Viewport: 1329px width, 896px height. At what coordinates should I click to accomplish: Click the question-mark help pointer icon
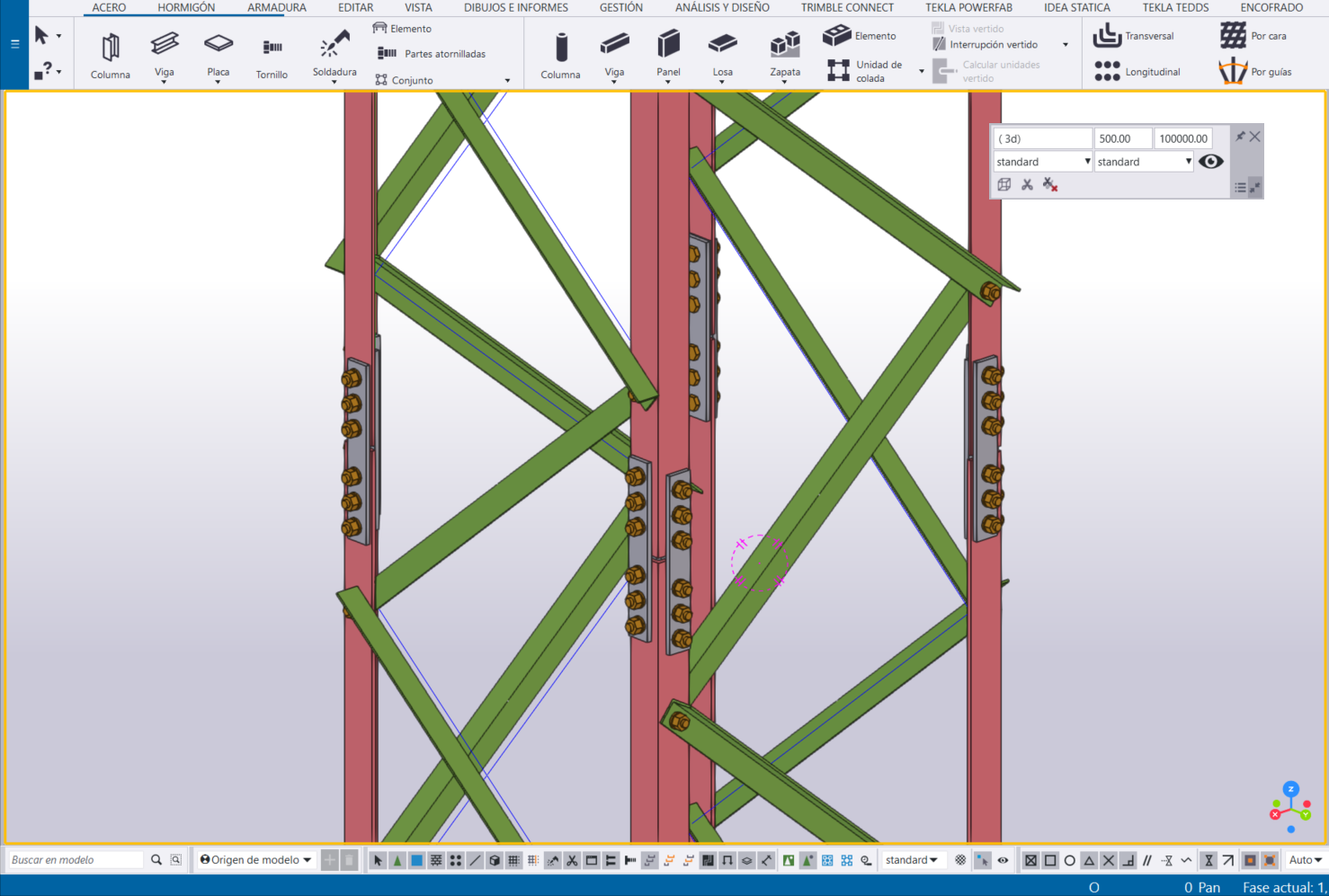pyautogui.click(x=44, y=70)
